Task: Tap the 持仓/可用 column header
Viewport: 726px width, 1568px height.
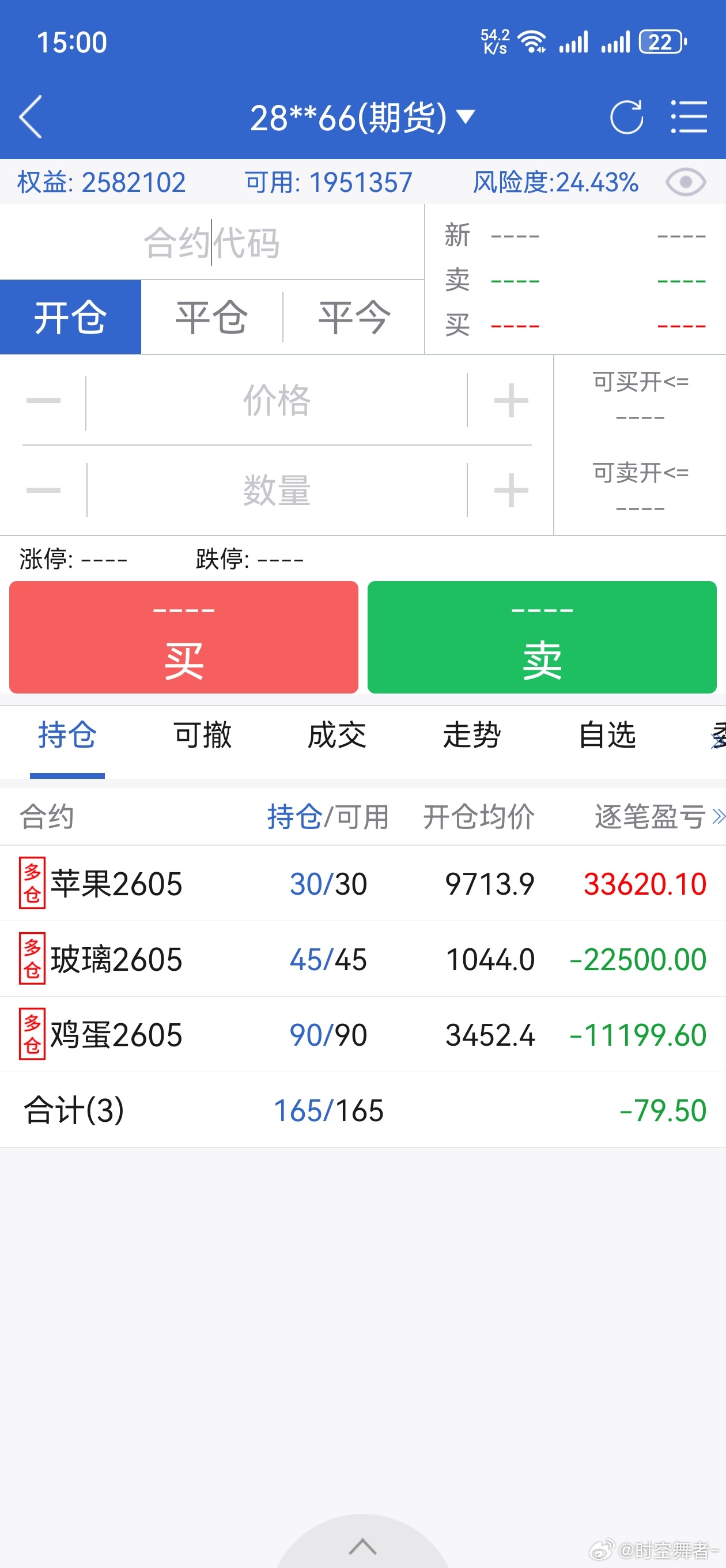Action: click(328, 816)
